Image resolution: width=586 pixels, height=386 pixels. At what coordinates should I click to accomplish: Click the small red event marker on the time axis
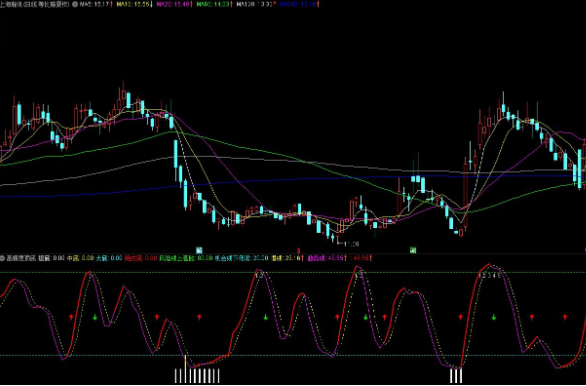[298, 250]
